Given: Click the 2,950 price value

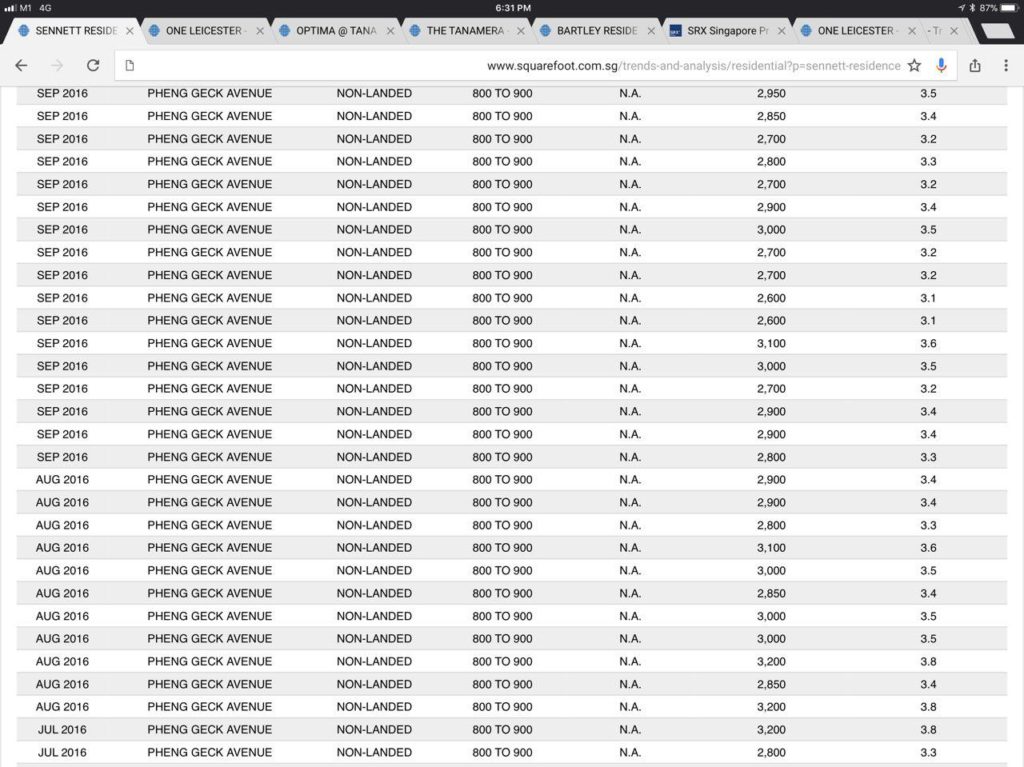Looking at the screenshot, I should click(x=771, y=93).
